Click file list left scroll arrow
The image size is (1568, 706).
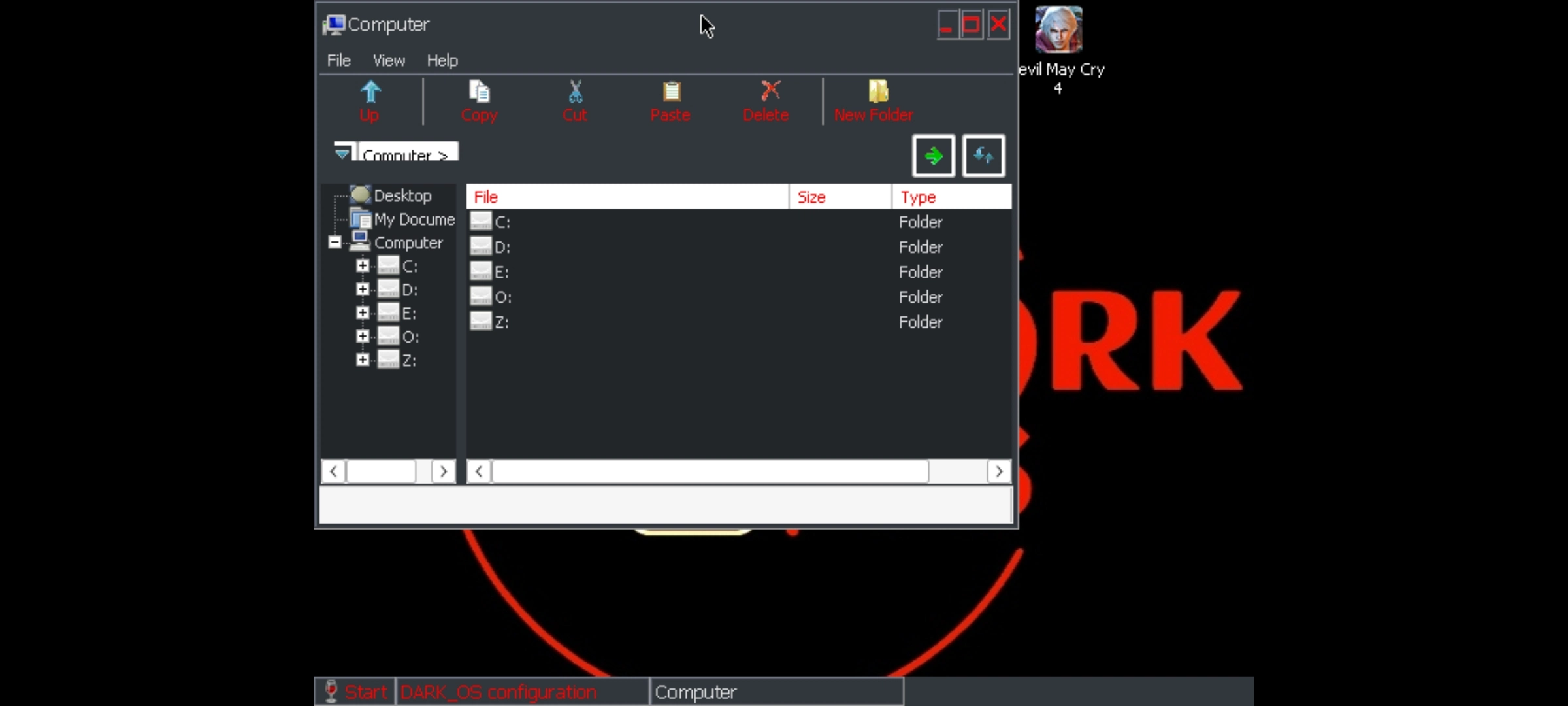click(x=479, y=471)
